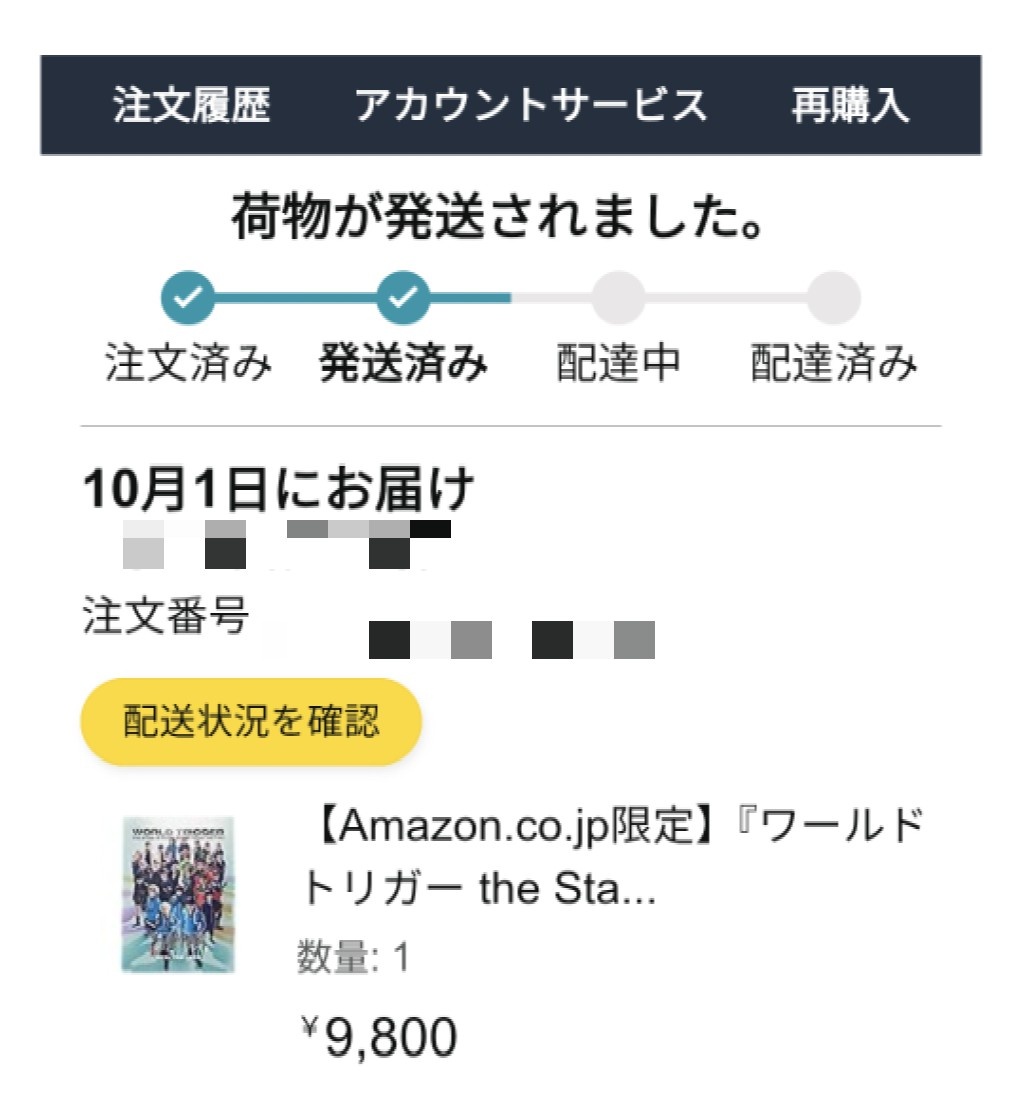
Task: Click the 荷物が発送されました。 heading
Action: [x=498, y=219]
